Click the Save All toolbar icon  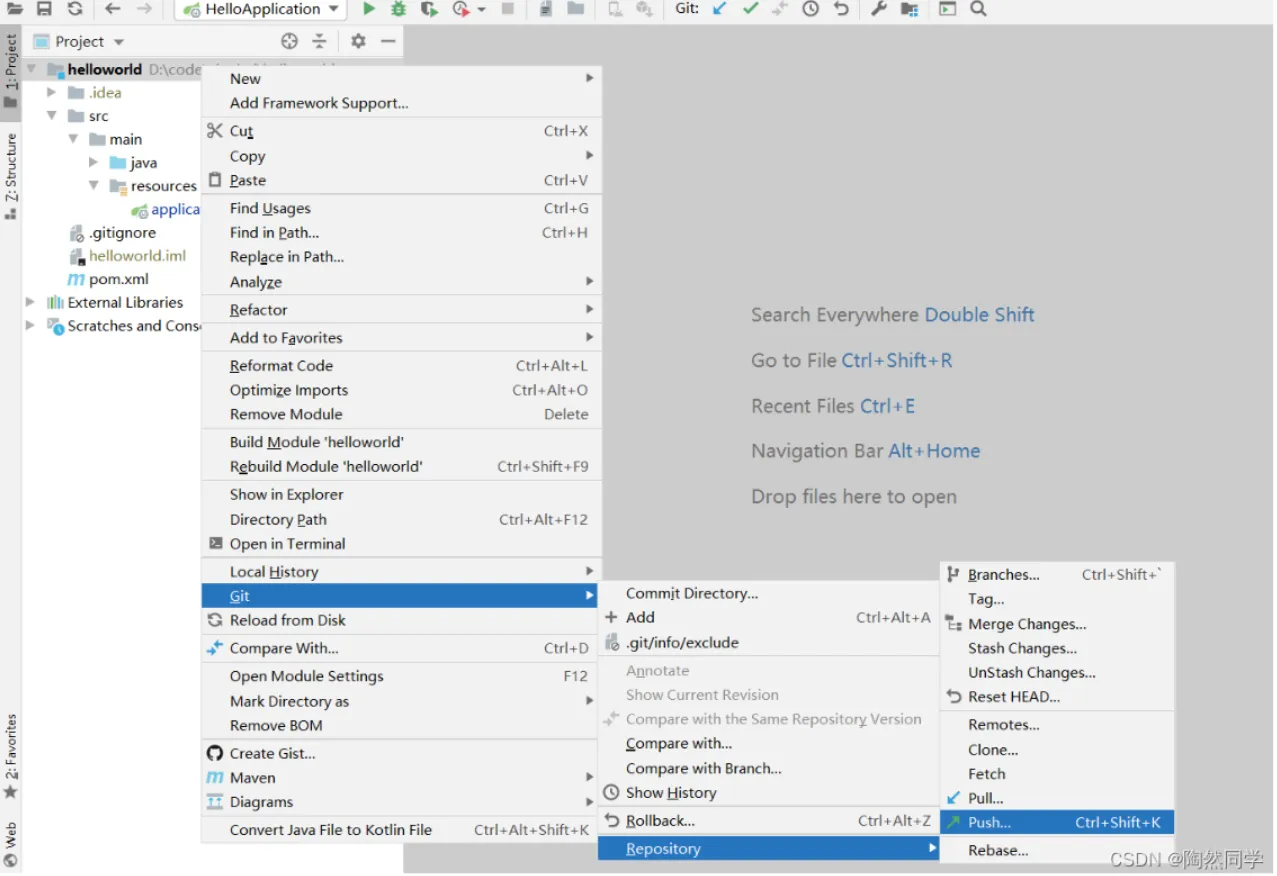[x=44, y=9]
